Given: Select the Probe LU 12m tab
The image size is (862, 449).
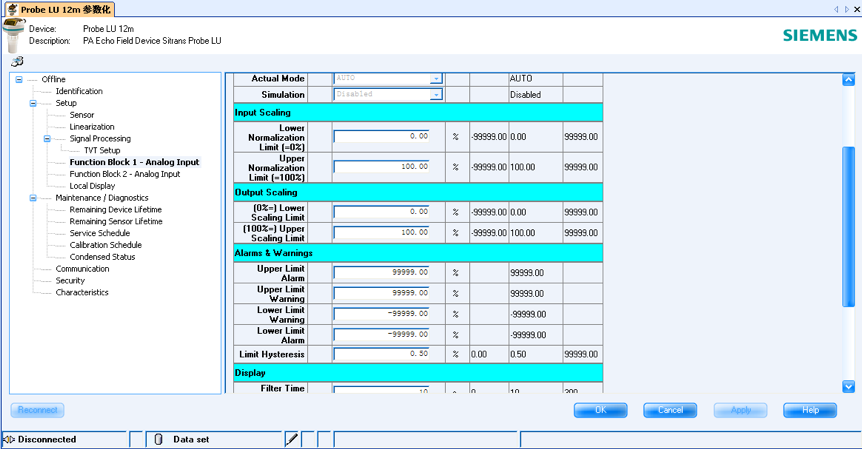Looking at the screenshot, I should [x=59, y=9].
